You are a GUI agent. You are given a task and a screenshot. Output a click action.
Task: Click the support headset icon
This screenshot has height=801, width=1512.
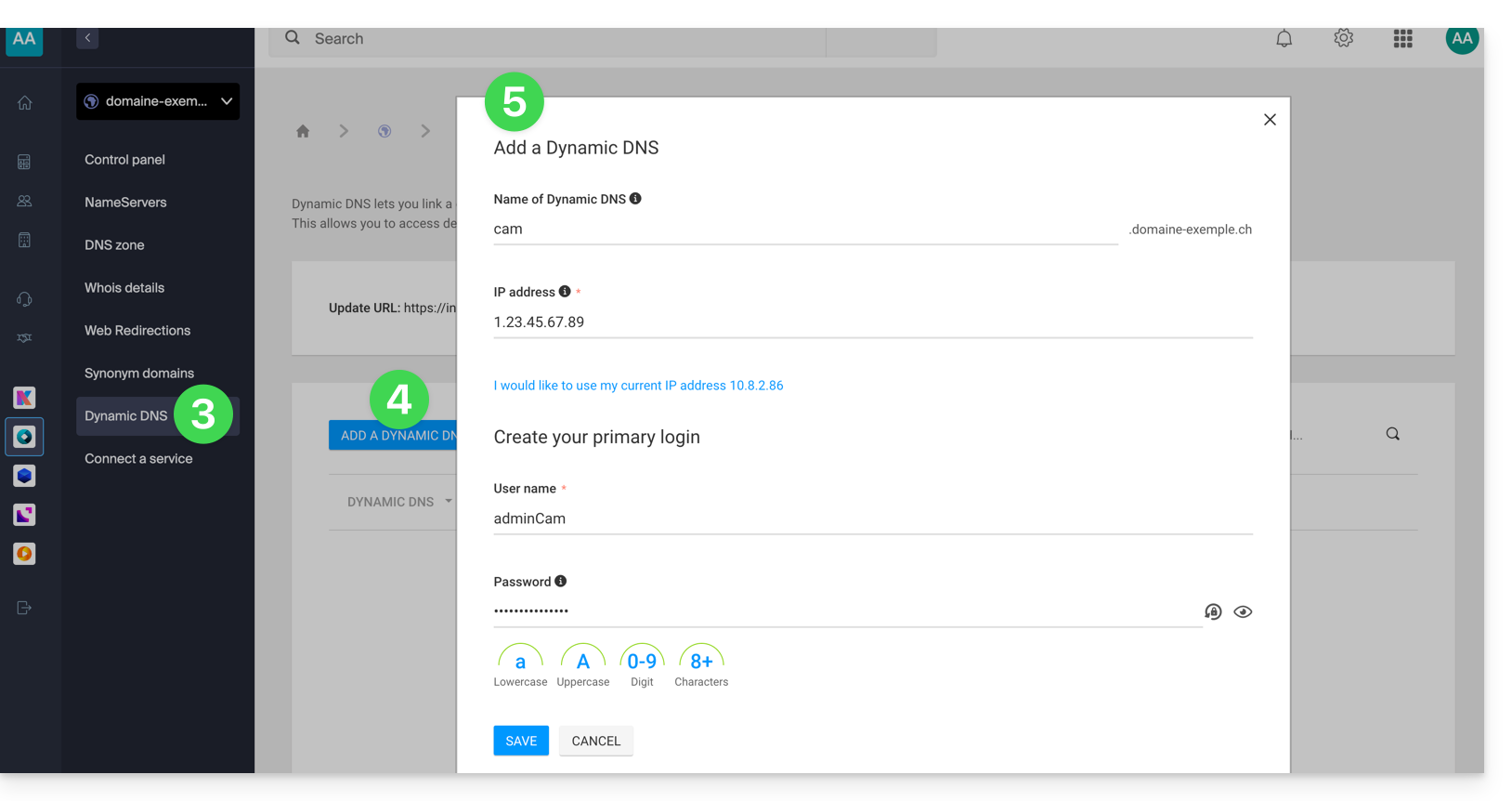pyautogui.click(x=25, y=299)
